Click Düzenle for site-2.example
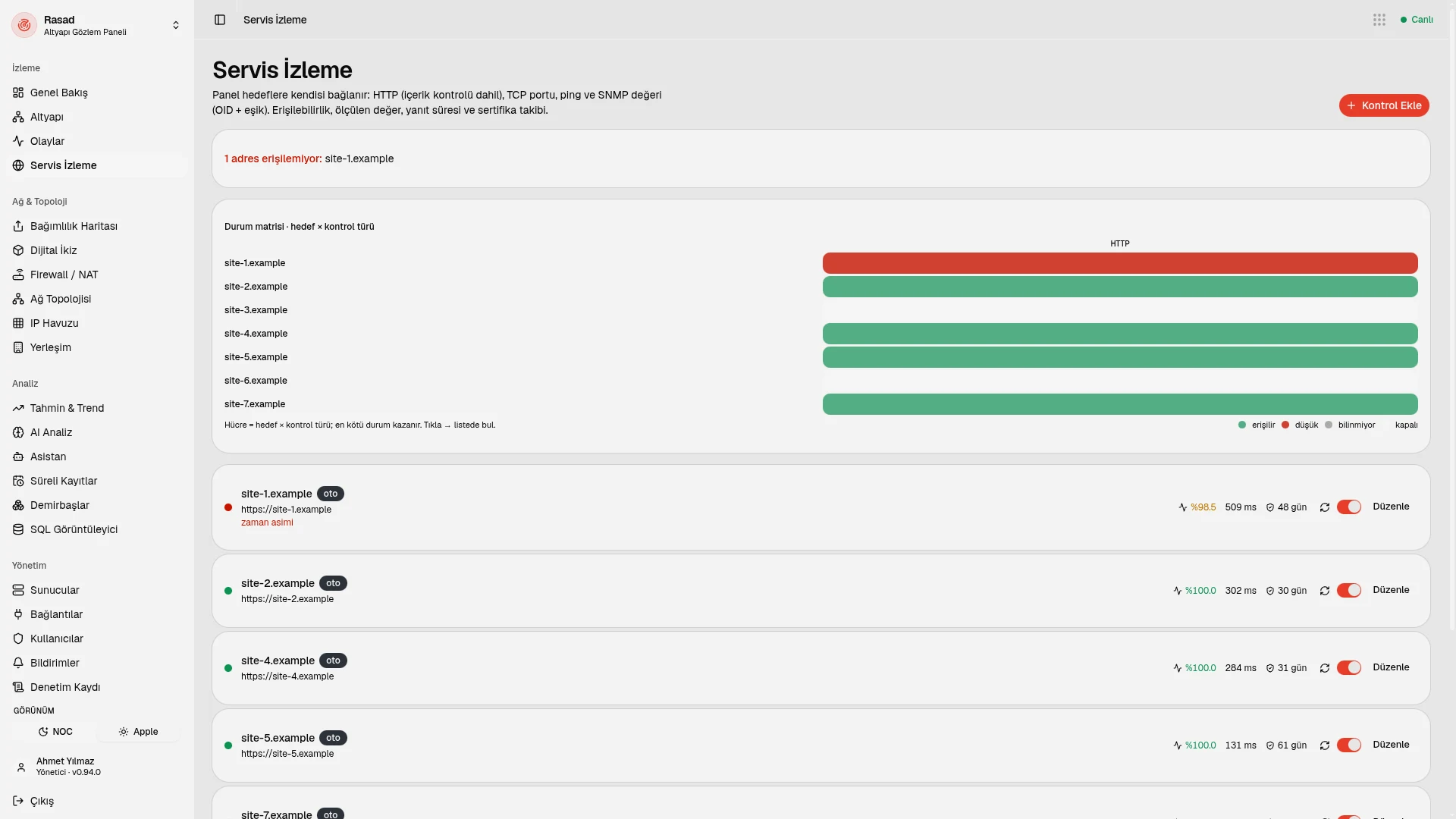This screenshot has height=819, width=1456. 1391,590
